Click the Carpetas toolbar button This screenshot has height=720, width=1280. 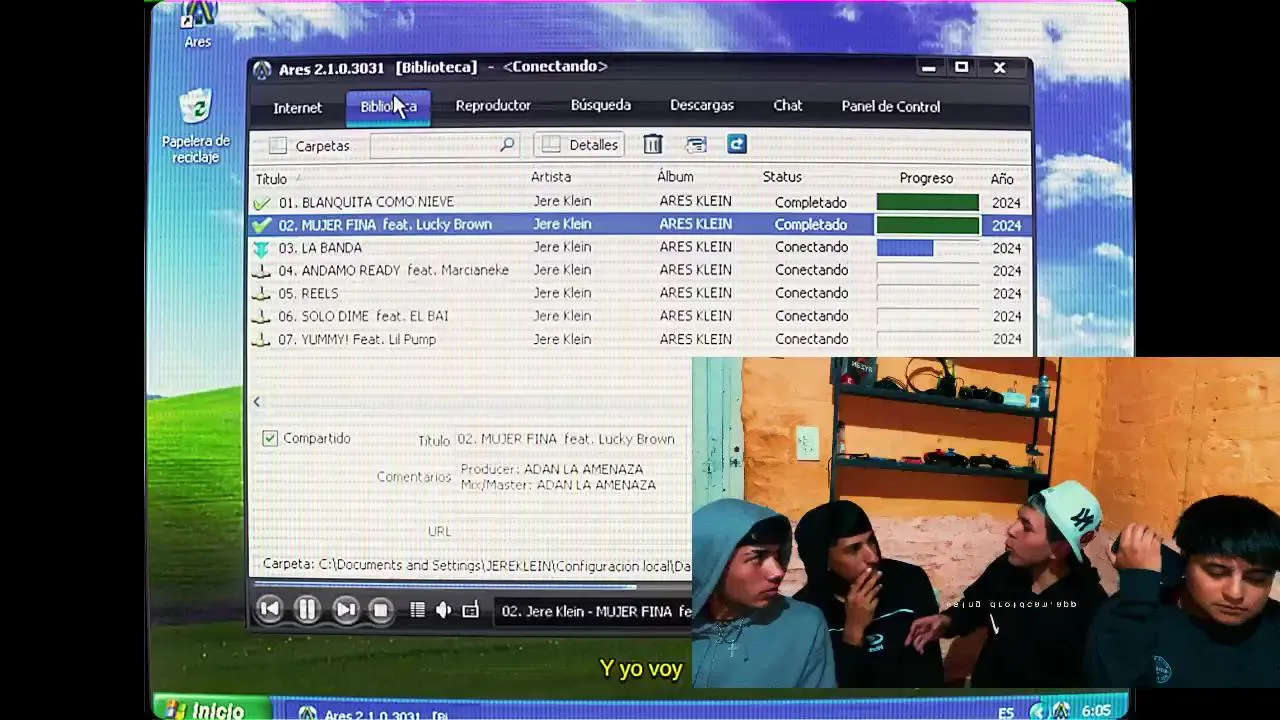coord(309,146)
